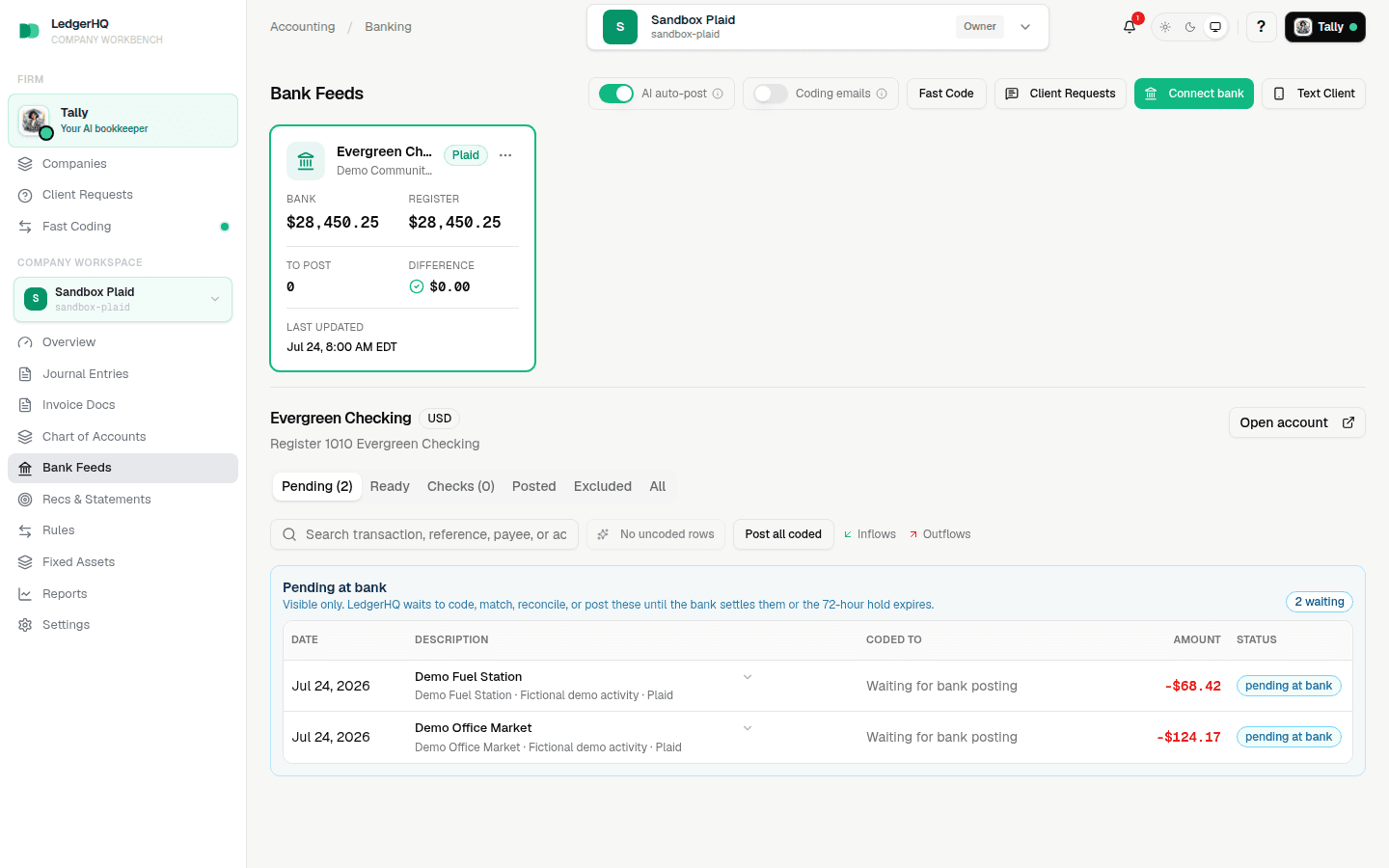The image size is (1389, 868).
Task: Show the All transactions tab
Action: [658, 486]
